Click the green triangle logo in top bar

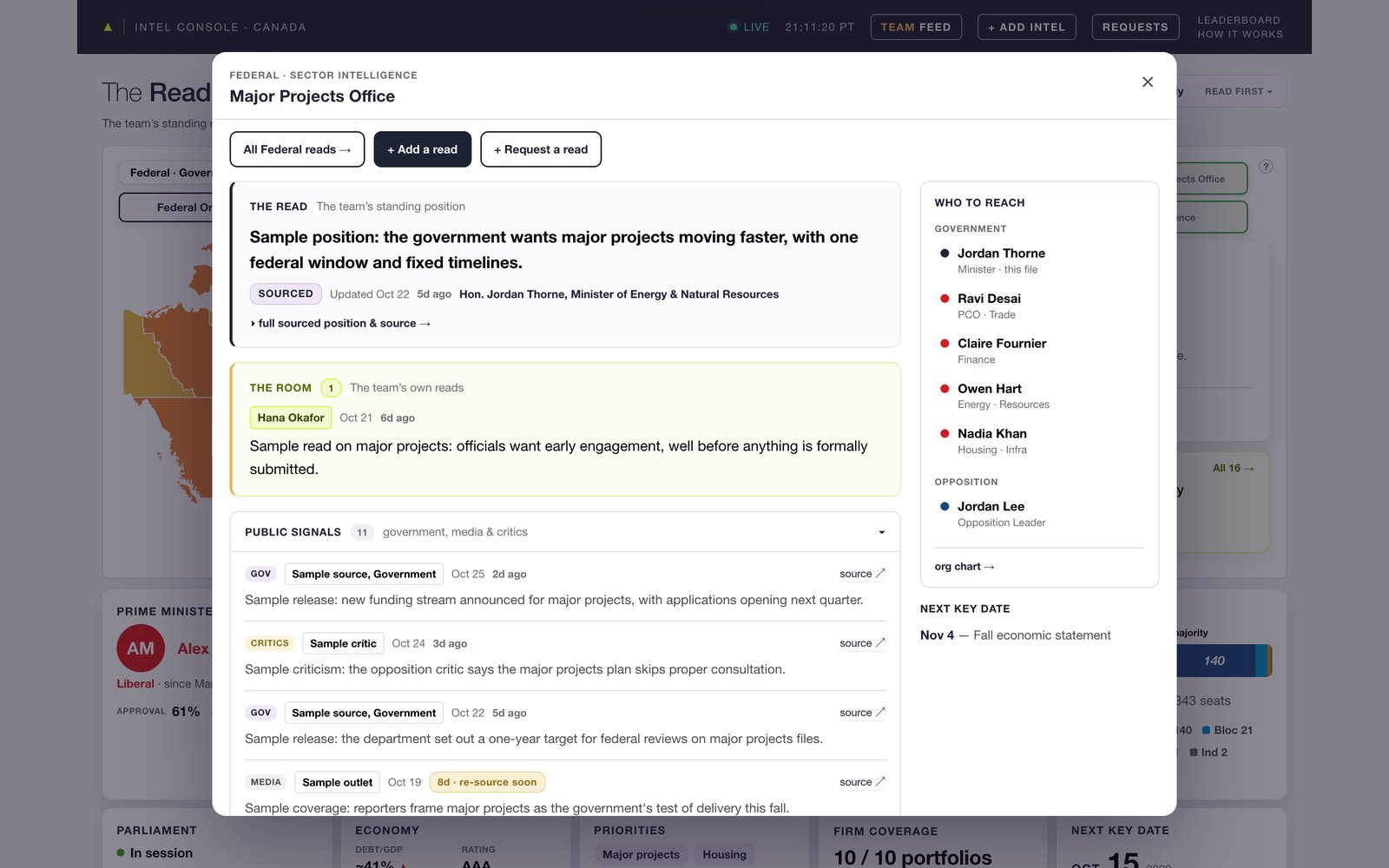[x=108, y=27]
